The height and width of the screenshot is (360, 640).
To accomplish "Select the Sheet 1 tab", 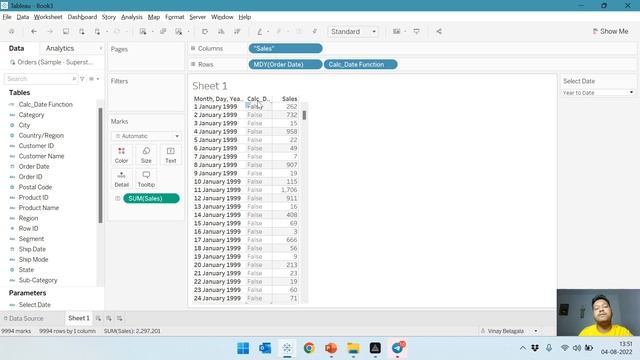I will [x=79, y=318].
